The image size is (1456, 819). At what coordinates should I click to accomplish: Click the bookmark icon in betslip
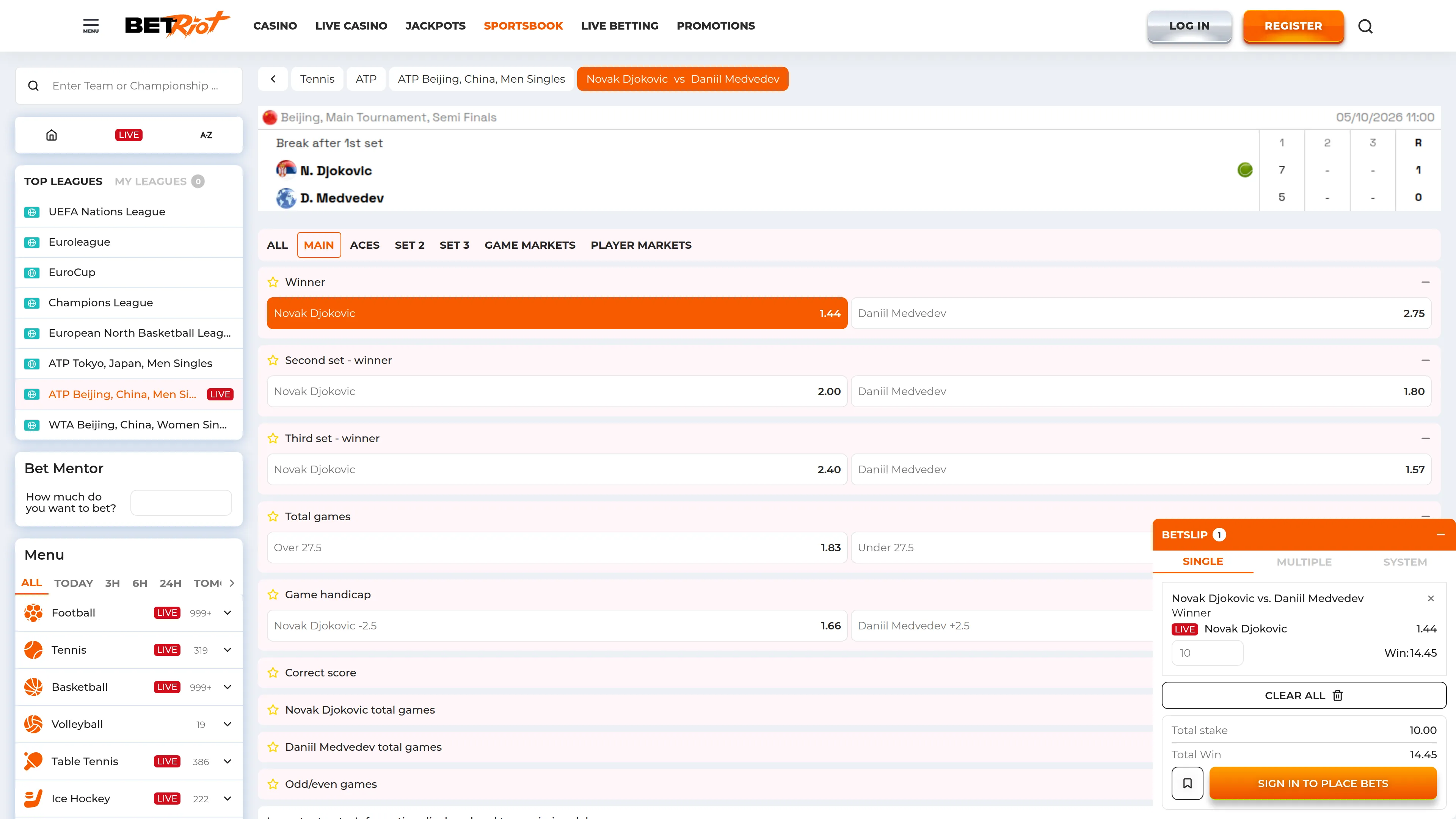point(1188,783)
